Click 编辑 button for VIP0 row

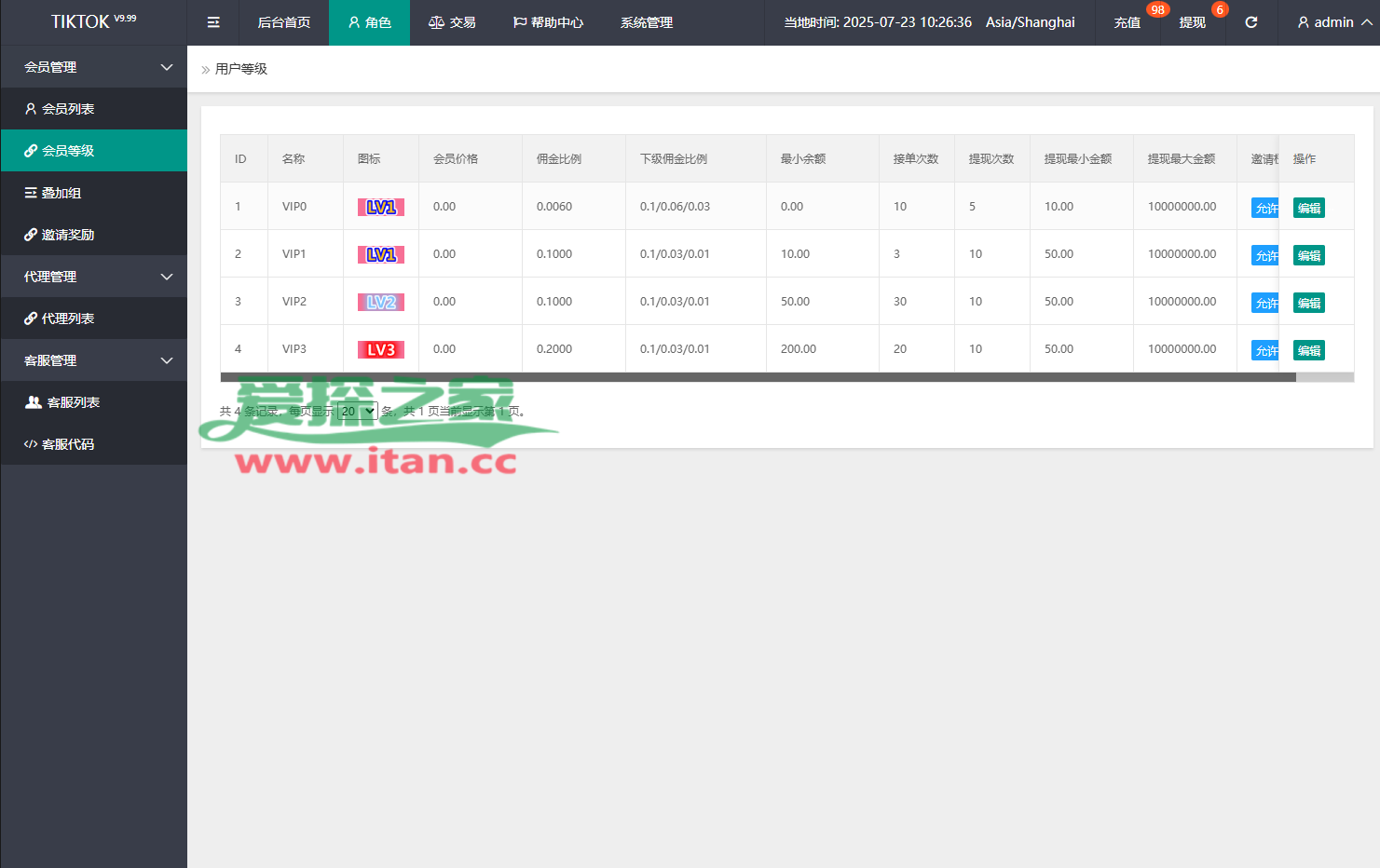coord(1309,208)
